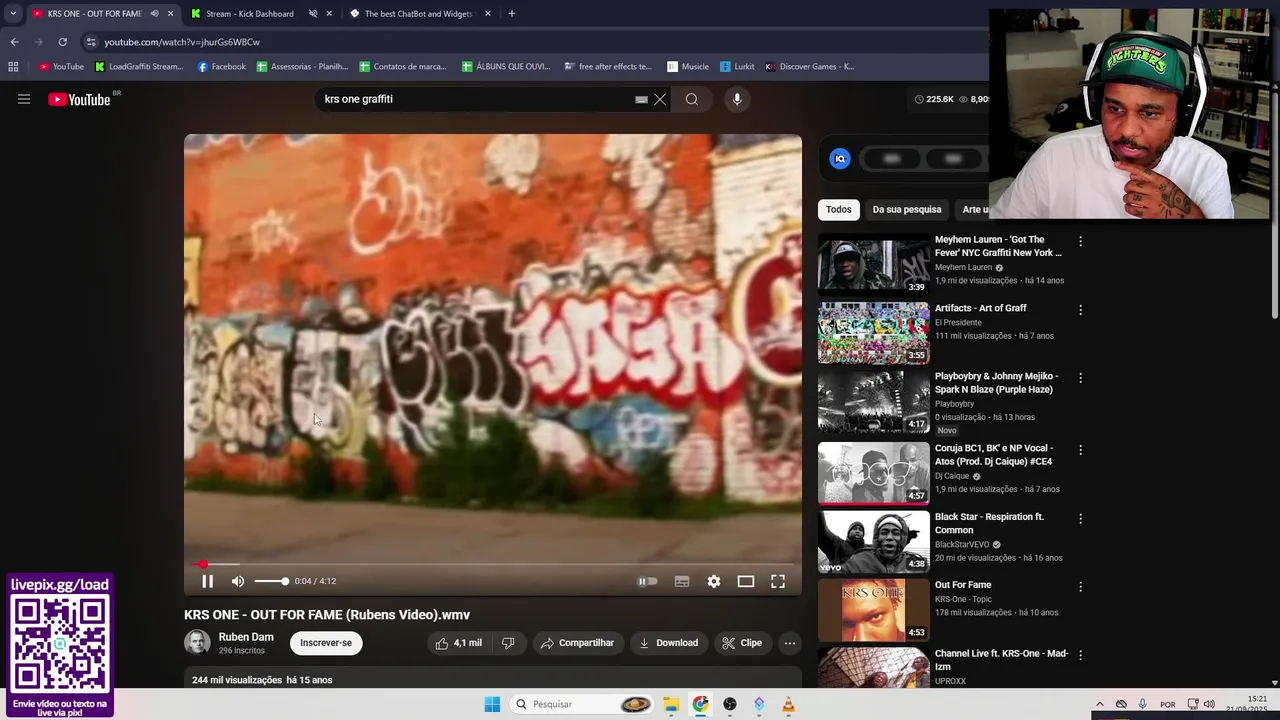The height and width of the screenshot is (720, 1280).
Task: Subscribe with Inscrever-se button
Action: 326,643
